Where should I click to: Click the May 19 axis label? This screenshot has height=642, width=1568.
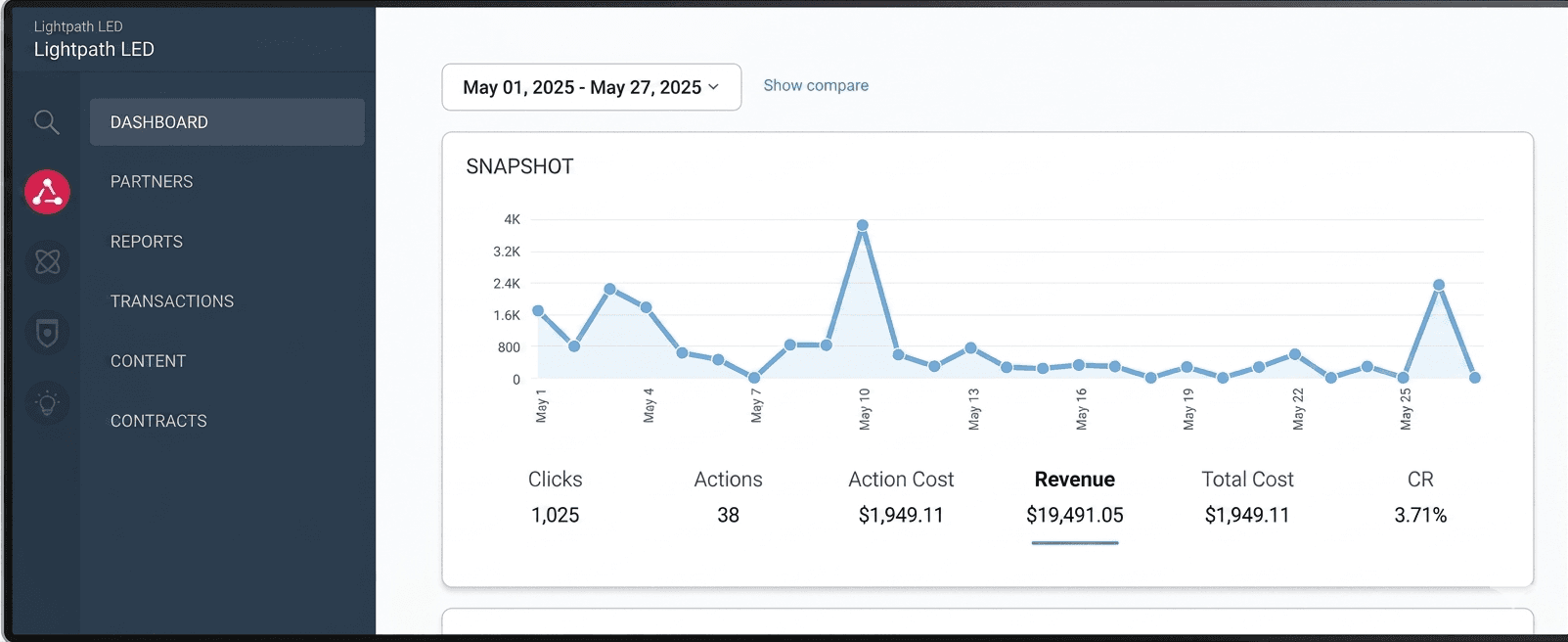[1188, 409]
